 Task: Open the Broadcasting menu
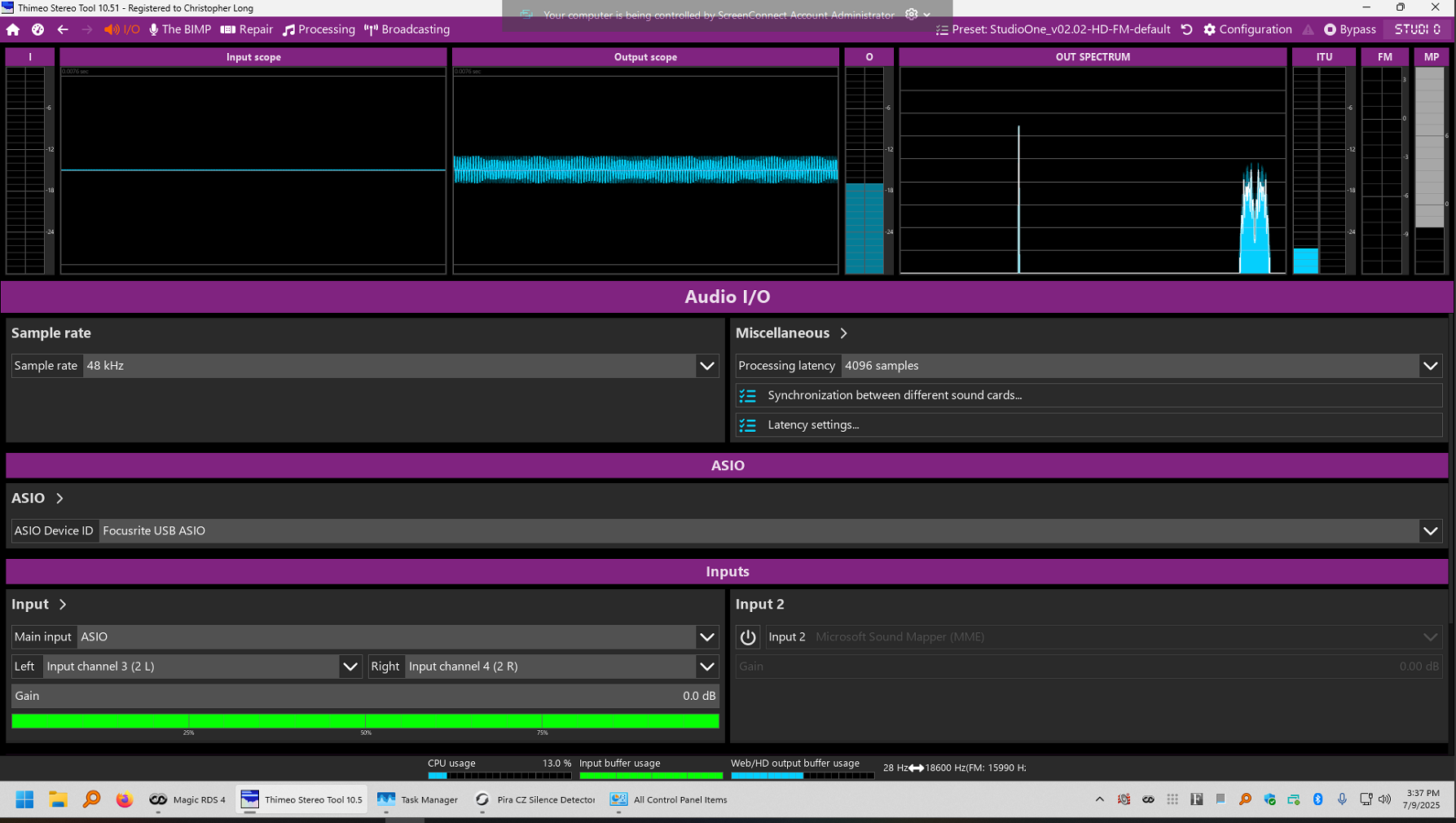[407, 29]
